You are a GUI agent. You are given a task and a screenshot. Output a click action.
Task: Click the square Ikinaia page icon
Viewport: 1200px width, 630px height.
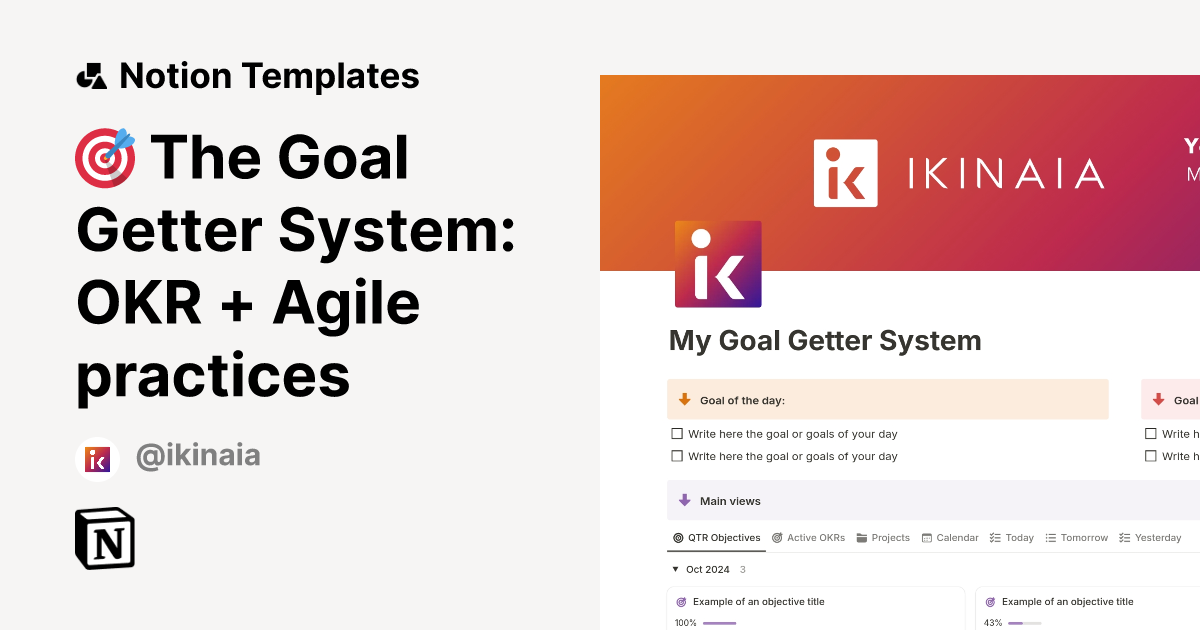point(718,264)
